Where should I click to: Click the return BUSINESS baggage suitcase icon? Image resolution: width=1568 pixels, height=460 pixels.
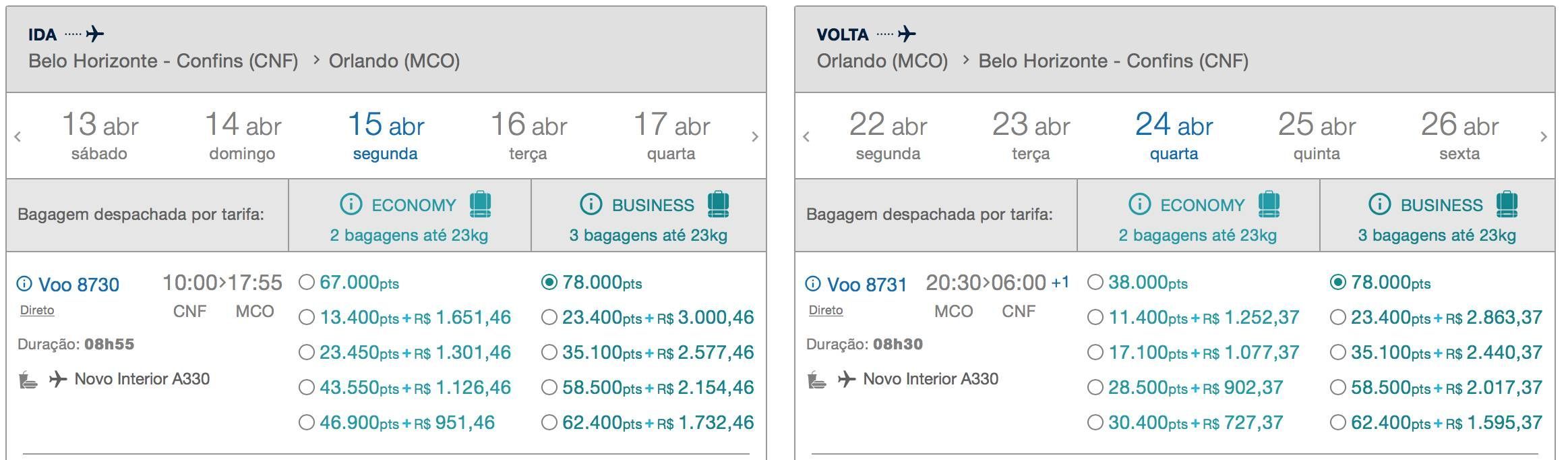(1507, 204)
